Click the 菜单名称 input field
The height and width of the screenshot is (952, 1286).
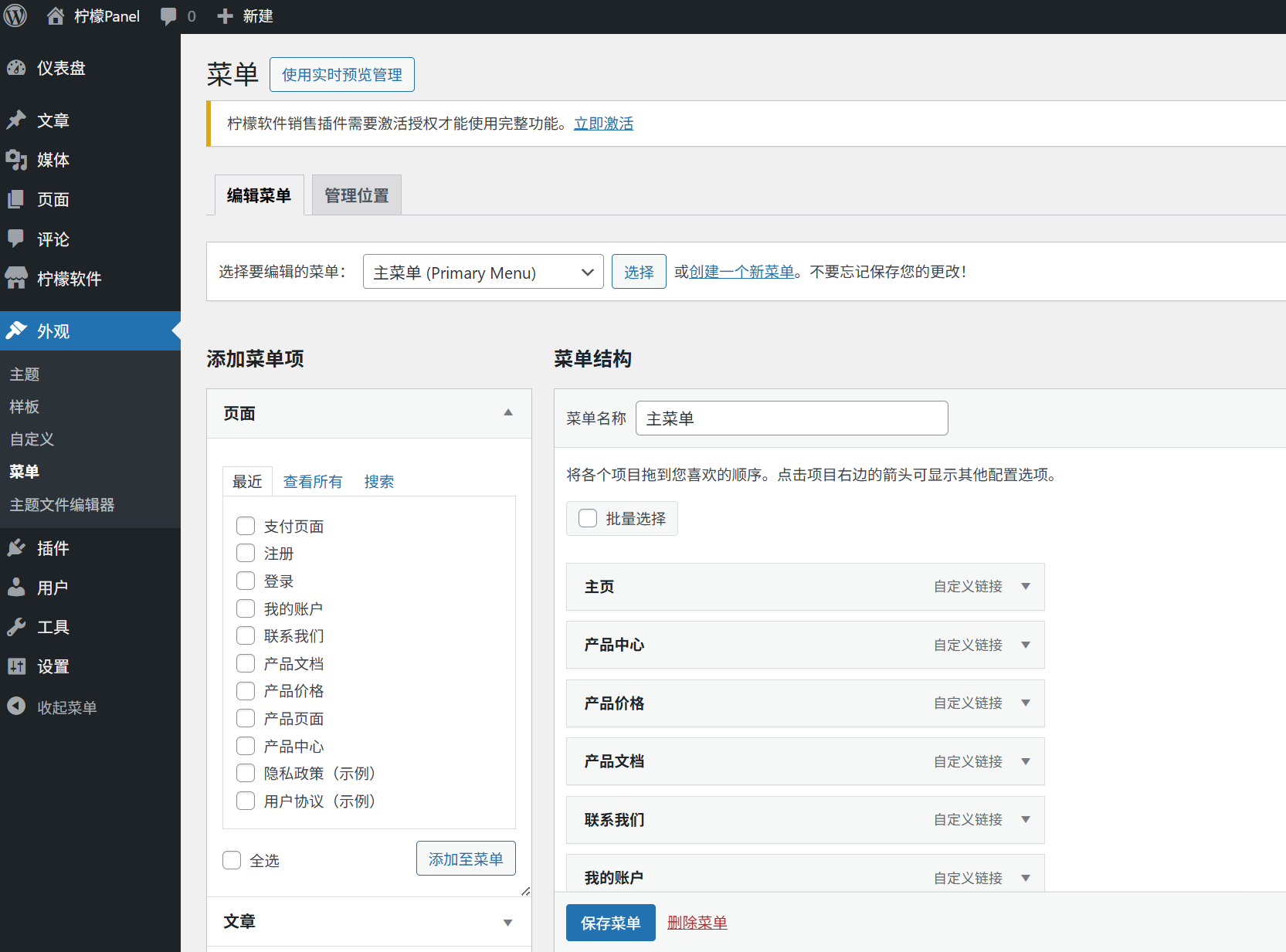click(x=791, y=418)
